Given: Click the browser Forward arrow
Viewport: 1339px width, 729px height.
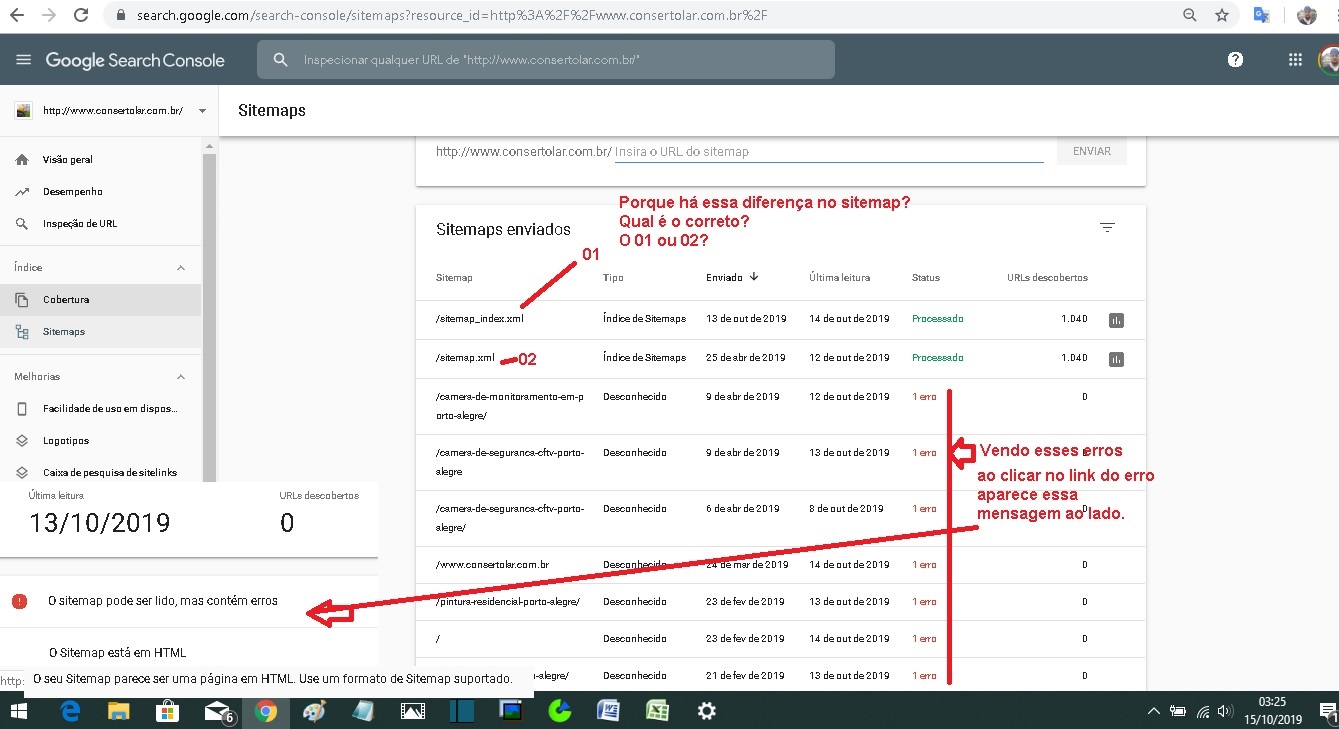Looking at the screenshot, I should tap(49, 15).
